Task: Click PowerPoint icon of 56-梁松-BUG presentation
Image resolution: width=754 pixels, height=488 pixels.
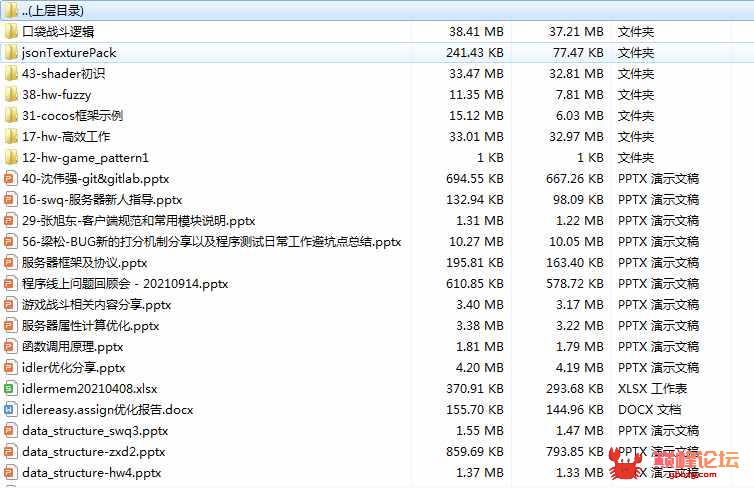Action: (10, 241)
